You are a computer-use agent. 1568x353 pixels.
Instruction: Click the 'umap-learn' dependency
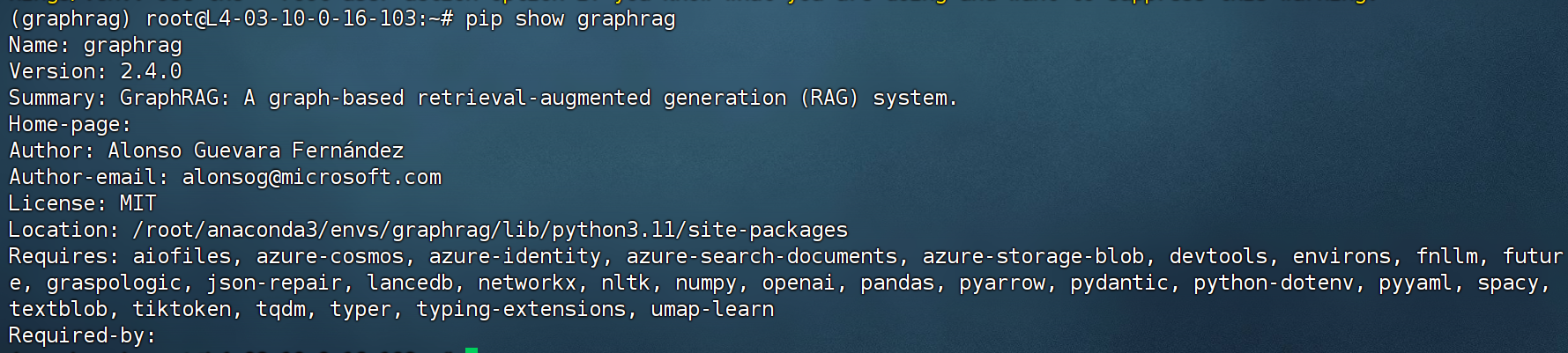click(x=712, y=309)
